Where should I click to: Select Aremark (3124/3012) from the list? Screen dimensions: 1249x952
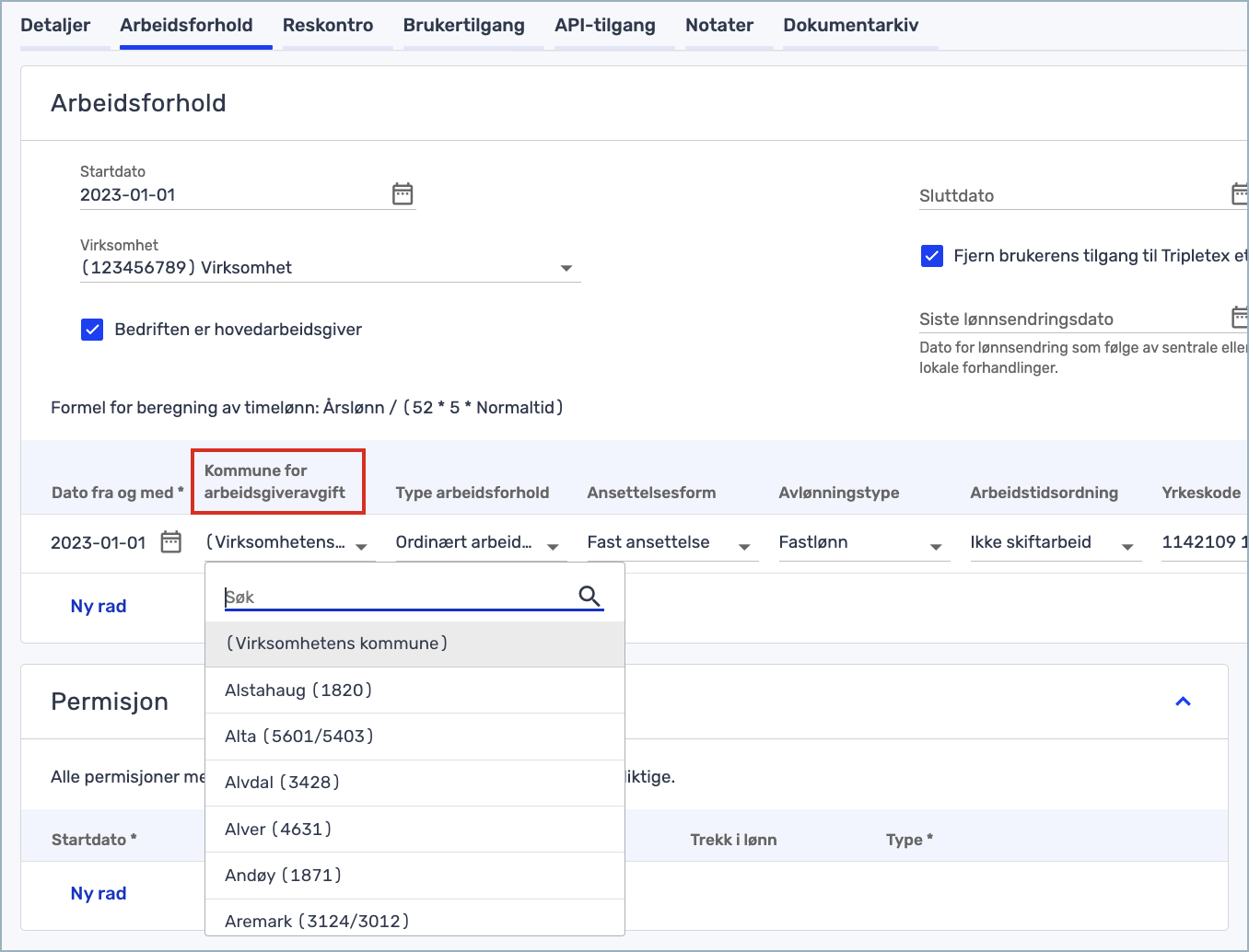click(414, 918)
